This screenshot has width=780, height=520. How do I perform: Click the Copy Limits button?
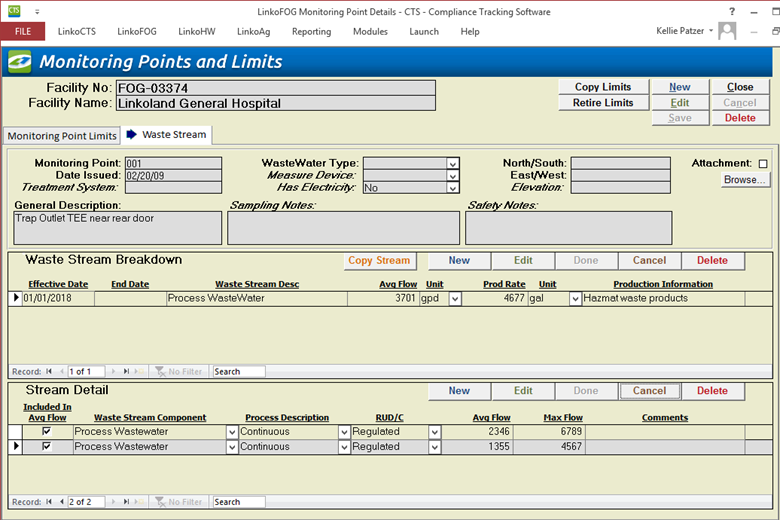coord(603,87)
